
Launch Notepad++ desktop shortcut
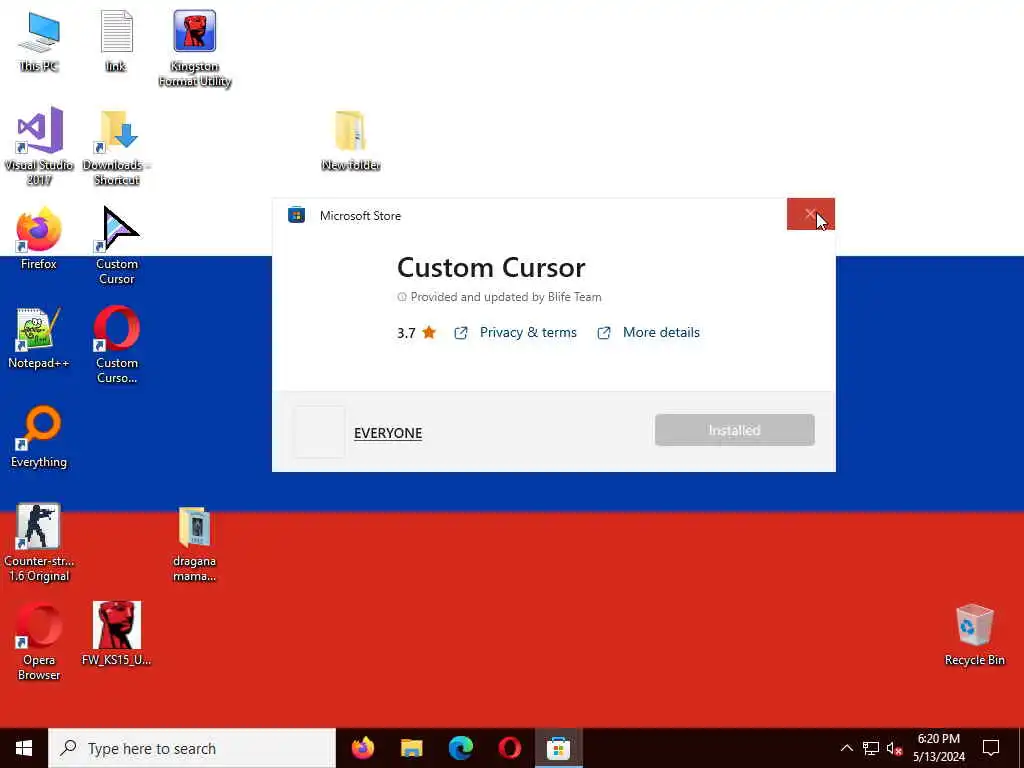pos(39,338)
